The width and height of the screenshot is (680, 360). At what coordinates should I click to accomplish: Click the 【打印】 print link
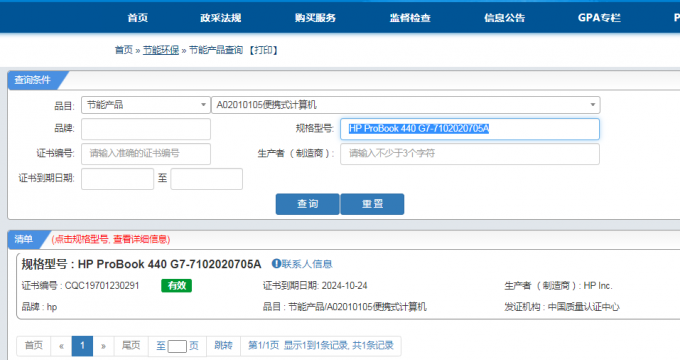tap(263, 50)
